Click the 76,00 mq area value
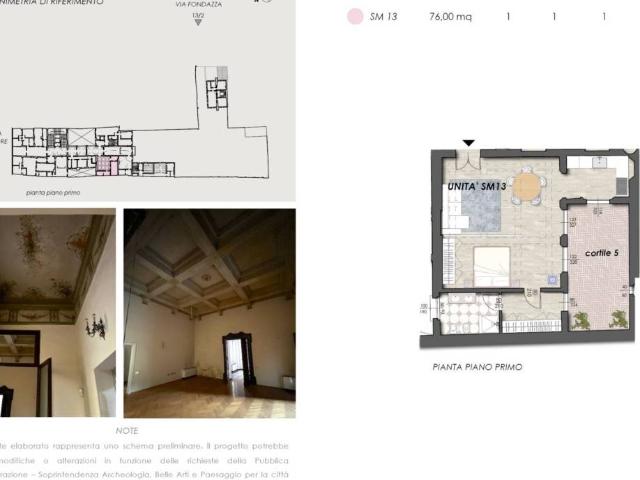Screen dimensions: 640x480 pos(450,17)
